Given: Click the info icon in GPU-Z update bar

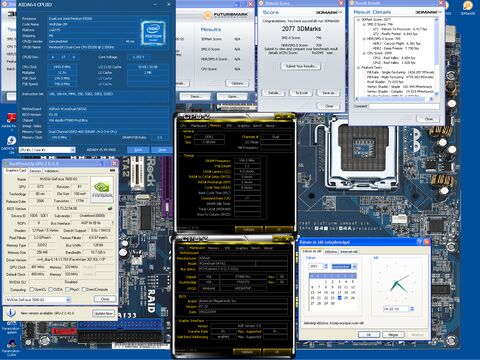Looking at the screenshot, I should [x=11, y=313].
